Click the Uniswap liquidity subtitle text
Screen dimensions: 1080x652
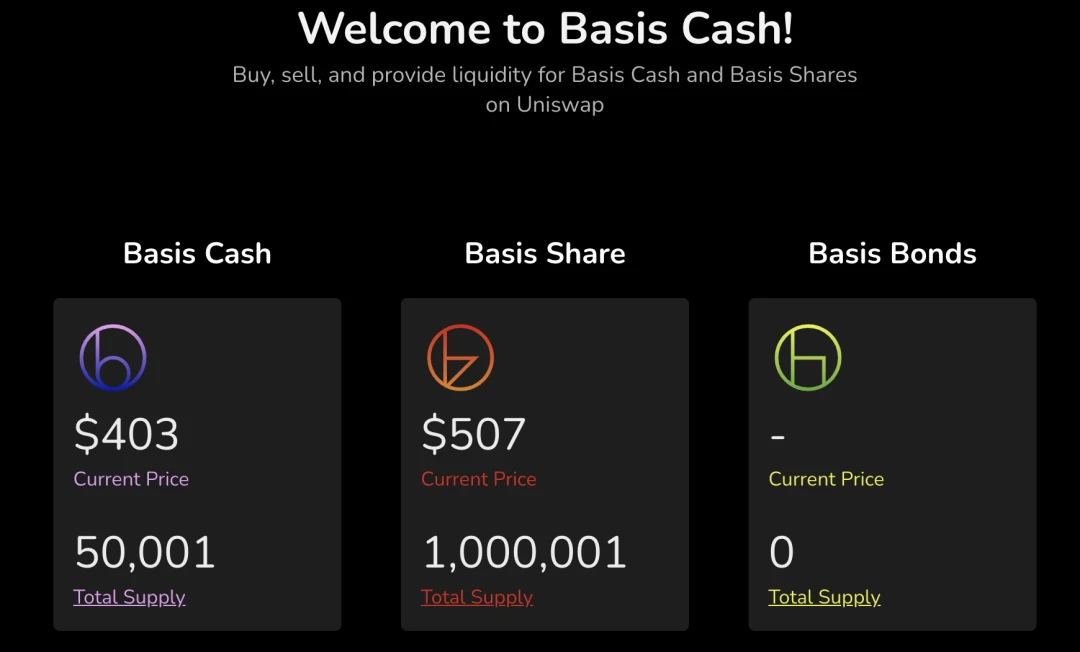[x=545, y=90]
